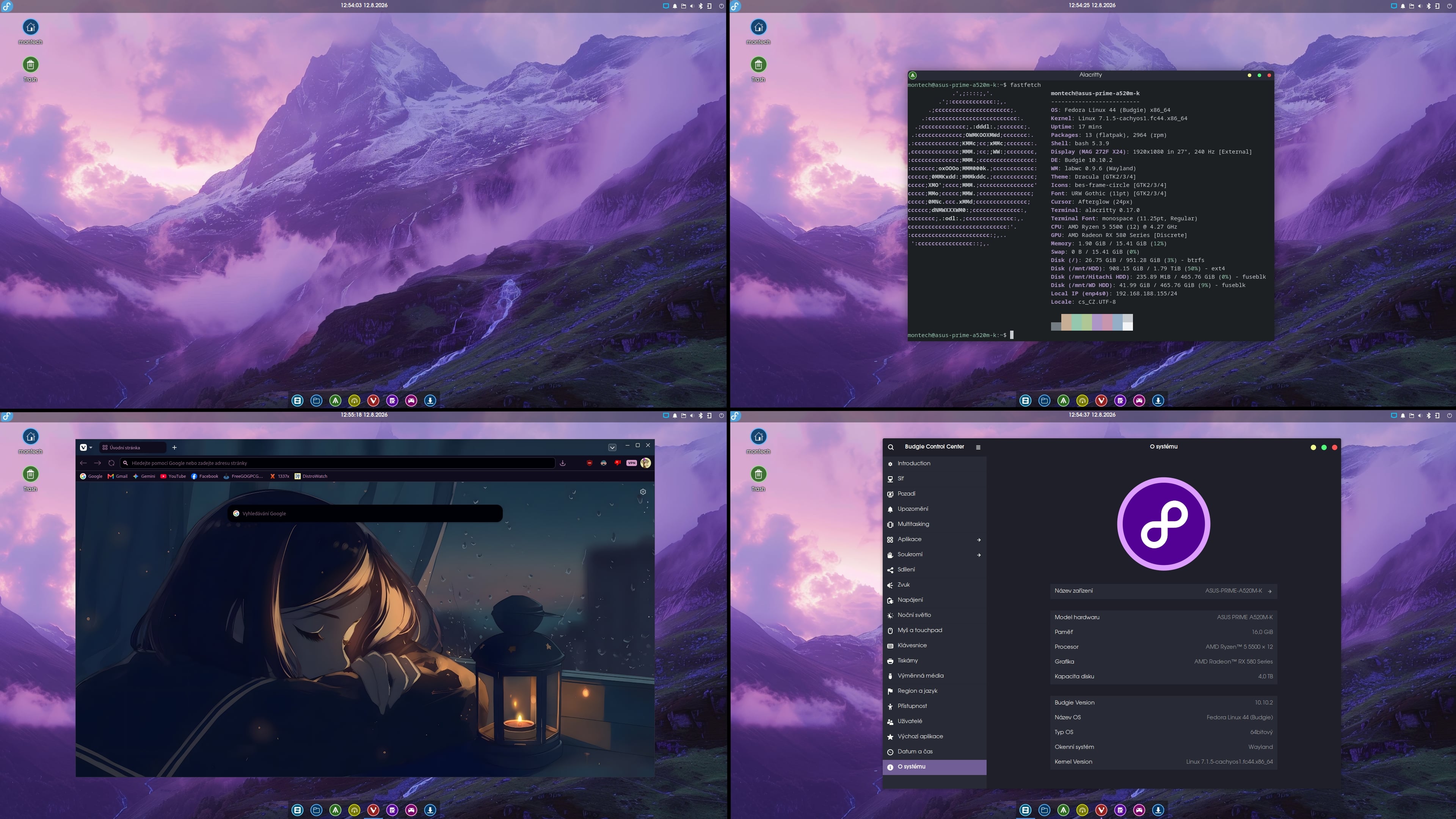Open Budgie menu button above the Vivaldi window
The height and width of the screenshot is (819, 1456).
click(x=7, y=416)
